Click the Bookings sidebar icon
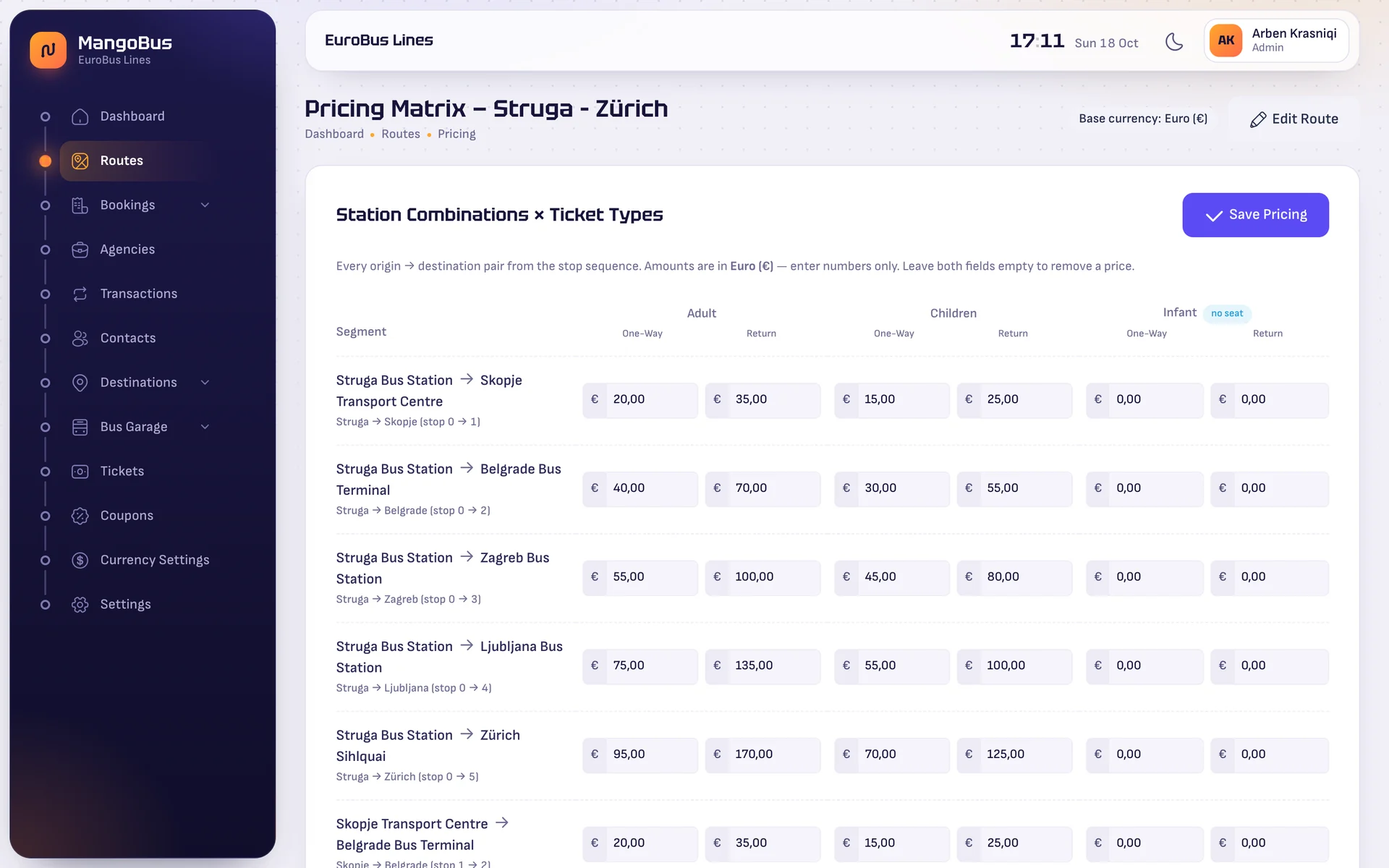Screen dimensions: 1389x868 [x=80, y=205]
